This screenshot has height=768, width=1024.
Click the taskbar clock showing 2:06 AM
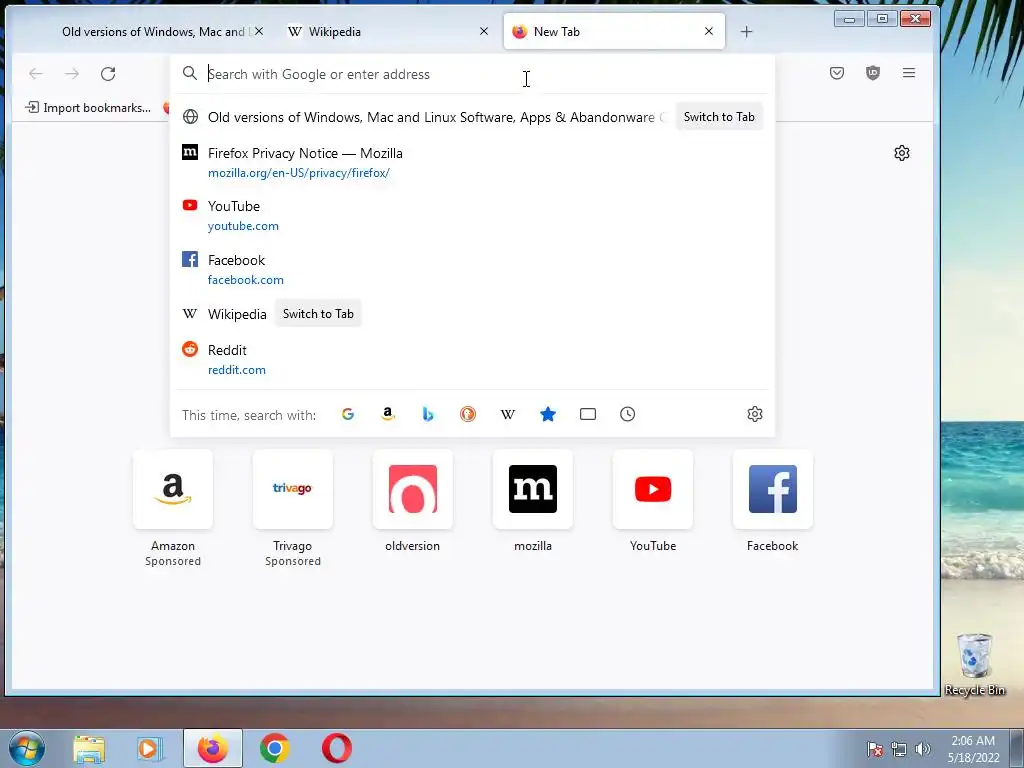pos(973,749)
